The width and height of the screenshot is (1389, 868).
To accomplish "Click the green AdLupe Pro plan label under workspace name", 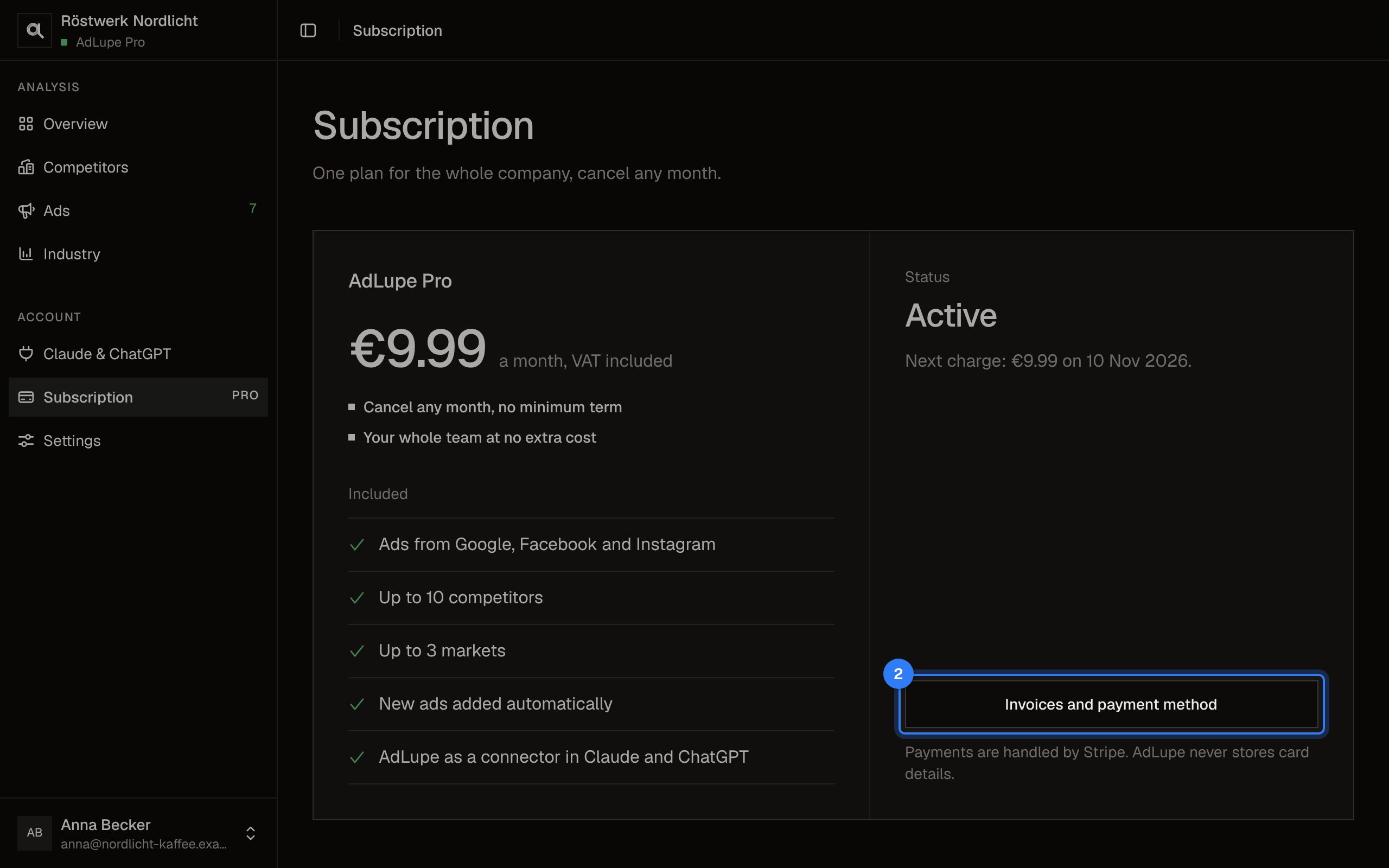I will pyautogui.click(x=110, y=42).
